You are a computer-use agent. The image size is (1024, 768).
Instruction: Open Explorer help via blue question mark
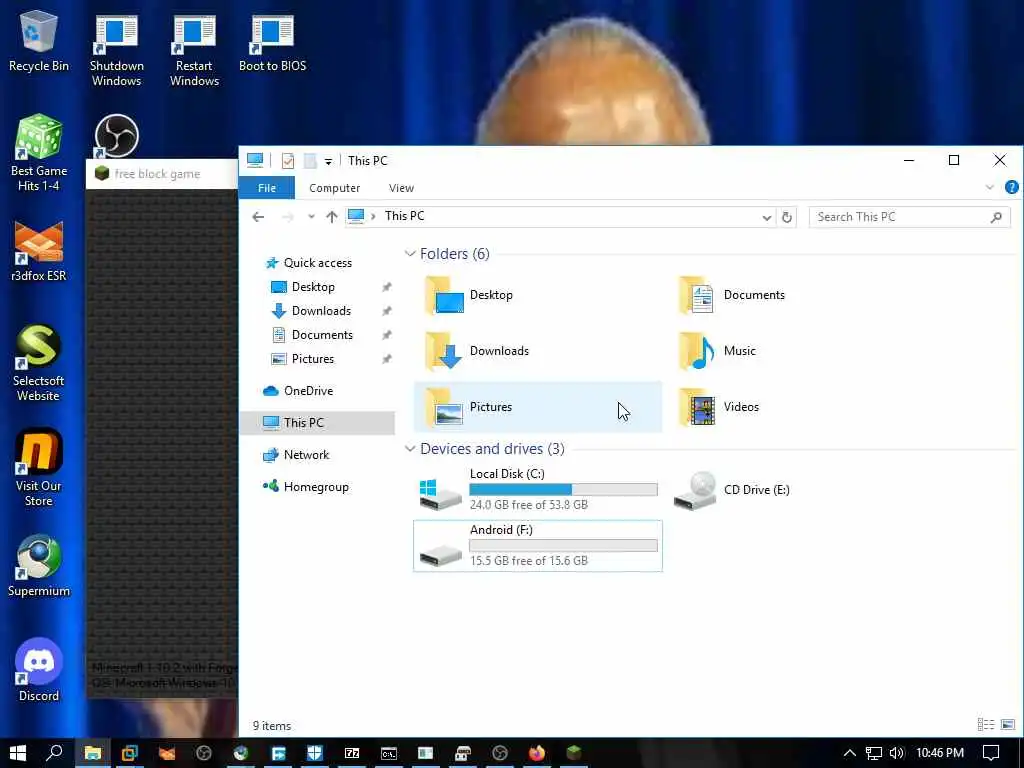tap(1012, 187)
